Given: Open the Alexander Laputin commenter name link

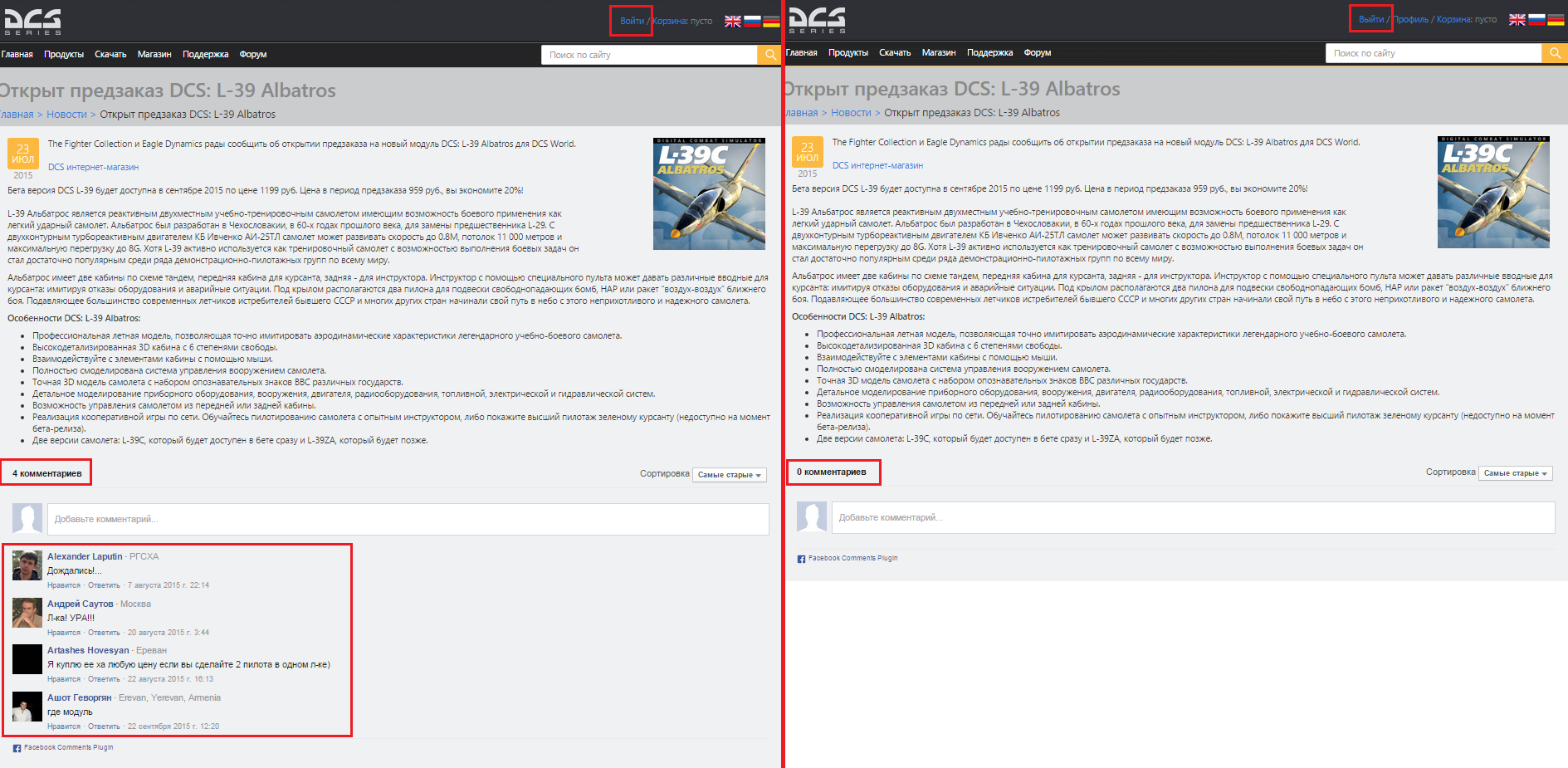Looking at the screenshot, I should tap(85, 556).
